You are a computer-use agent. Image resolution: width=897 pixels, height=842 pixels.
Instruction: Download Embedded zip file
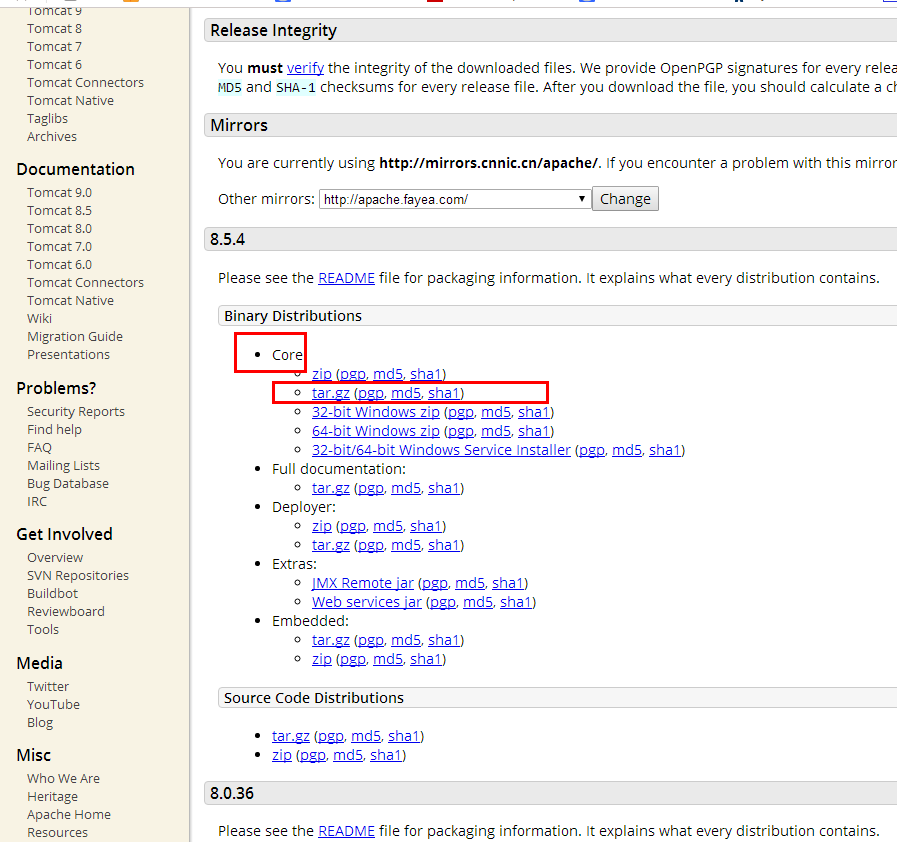pos(322,659)
